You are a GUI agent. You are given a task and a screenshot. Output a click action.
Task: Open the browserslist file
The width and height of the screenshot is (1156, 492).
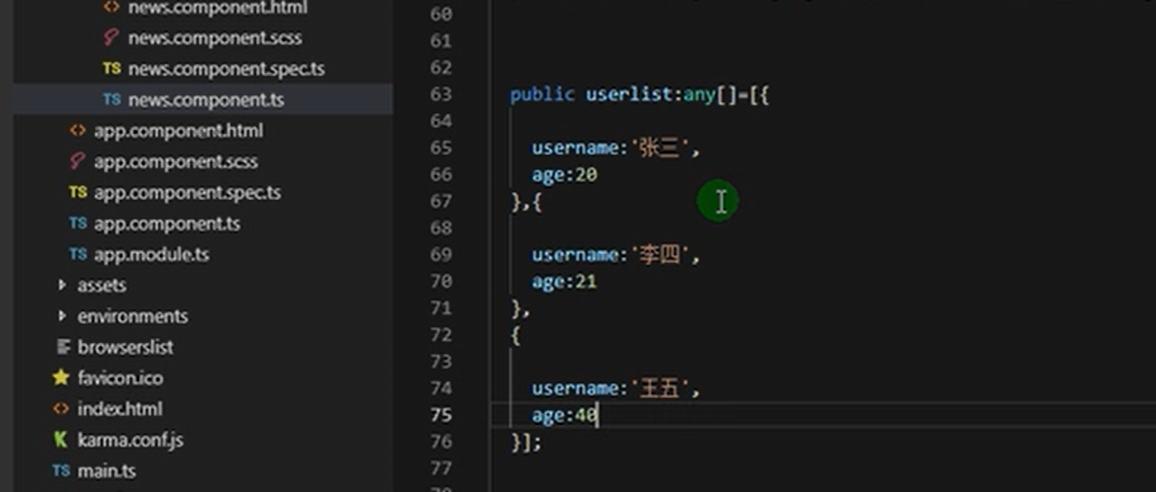pos(125,347)
